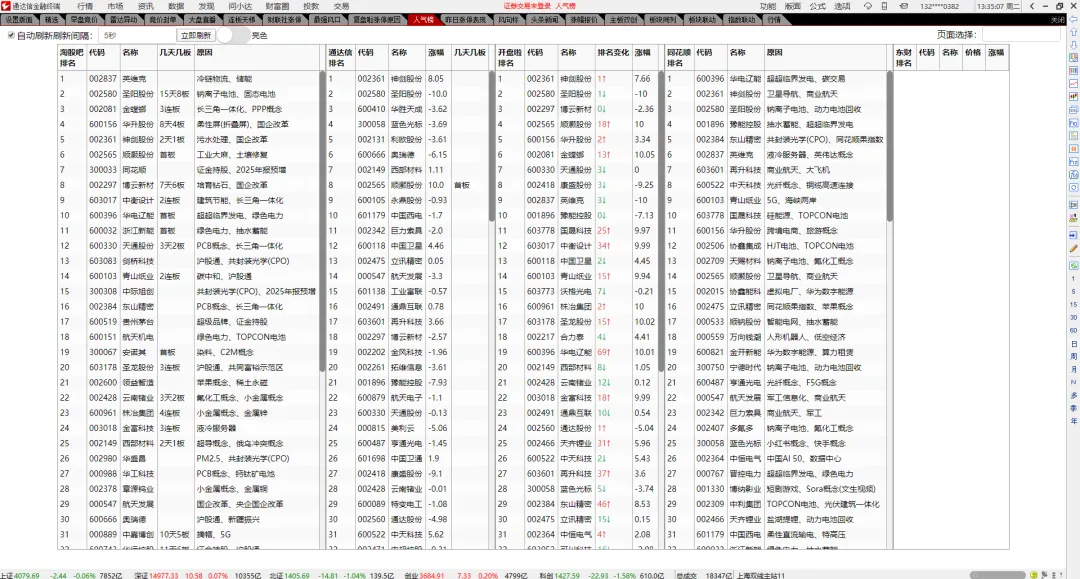
Task: Click the mobile phone icon in title bar
Action: [x=884, y=6]
